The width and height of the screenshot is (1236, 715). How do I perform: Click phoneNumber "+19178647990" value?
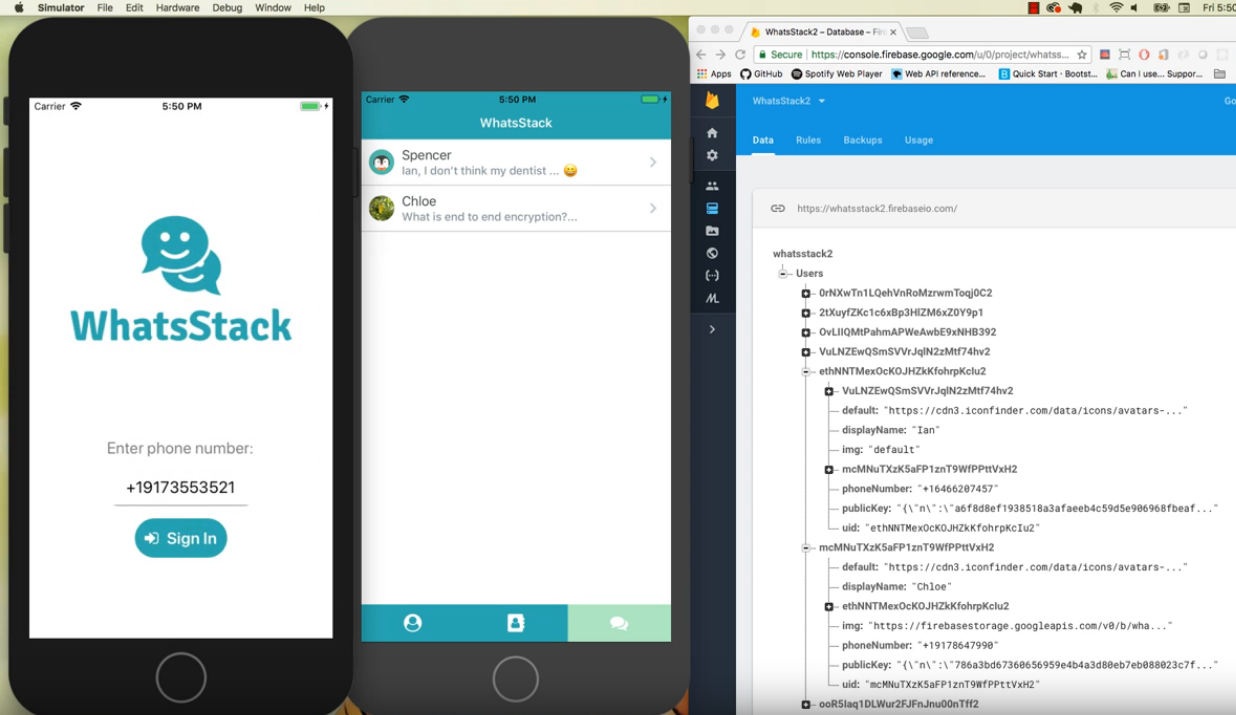click(x=958, y=646)
